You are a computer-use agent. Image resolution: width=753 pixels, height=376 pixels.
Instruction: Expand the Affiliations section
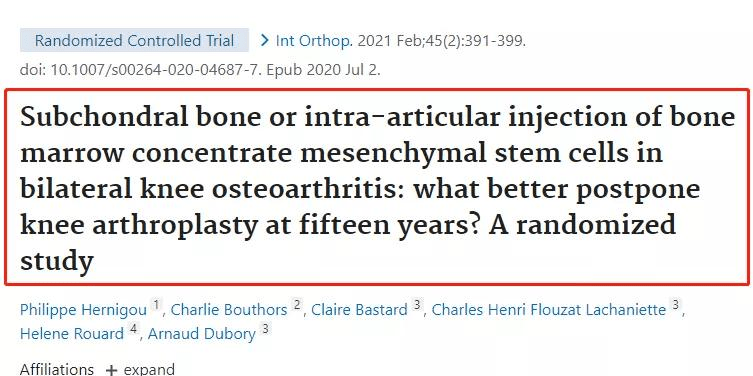pyautogui.click(x=140, y=370)
